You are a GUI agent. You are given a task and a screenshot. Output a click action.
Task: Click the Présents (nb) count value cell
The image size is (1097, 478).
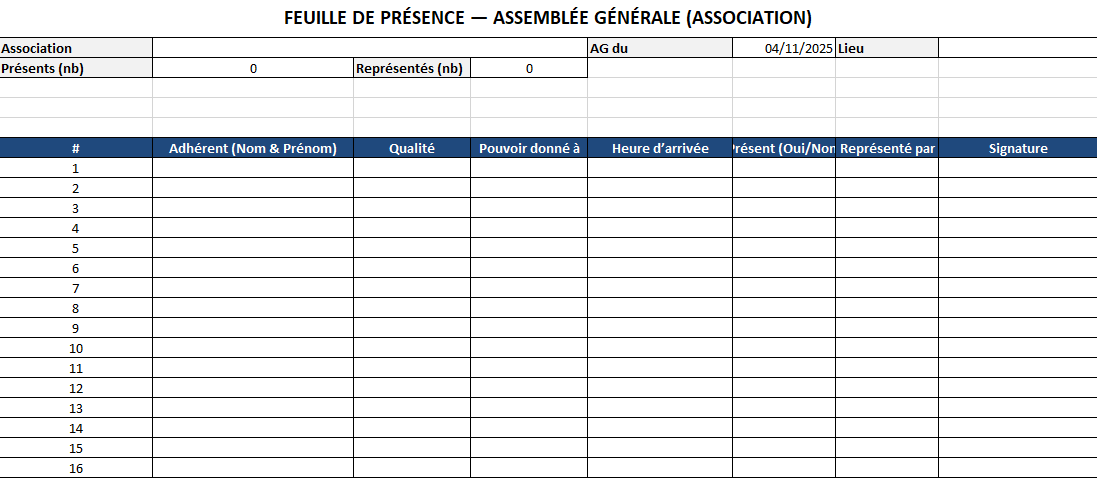coord(253,68)
